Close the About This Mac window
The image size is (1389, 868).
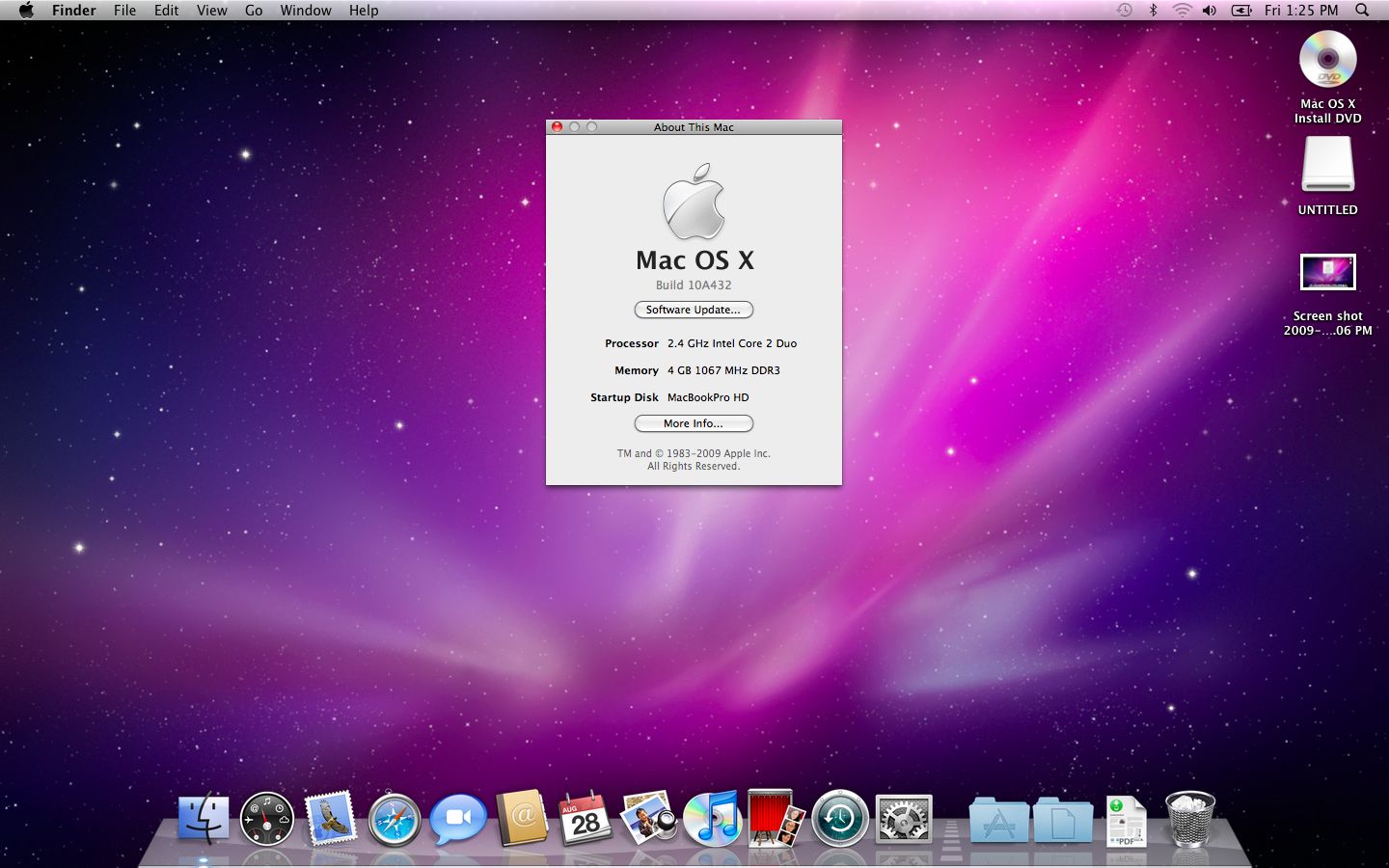[x=557, y=127]
